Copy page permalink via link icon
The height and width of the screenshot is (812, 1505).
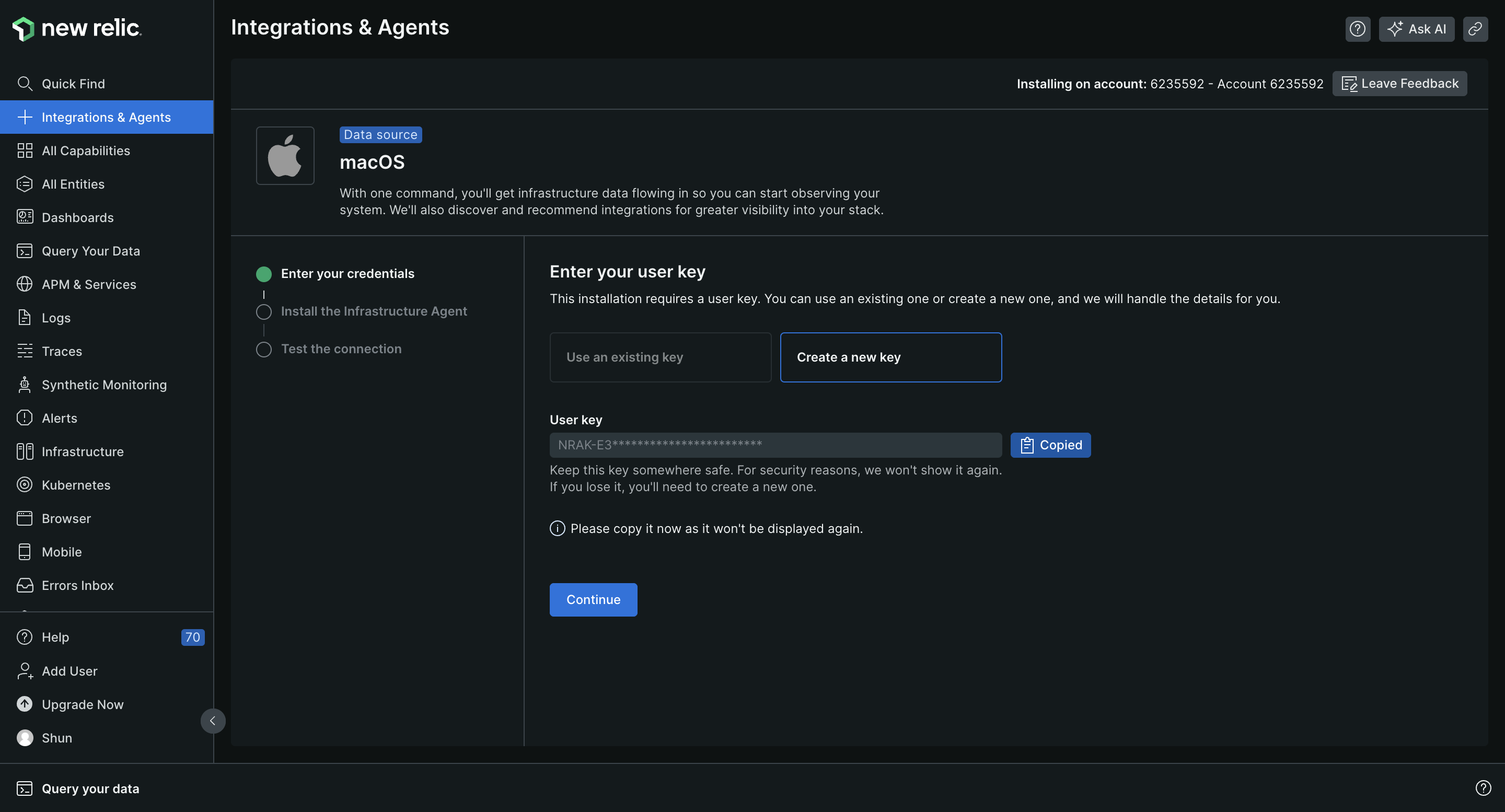coord(1475,29)
